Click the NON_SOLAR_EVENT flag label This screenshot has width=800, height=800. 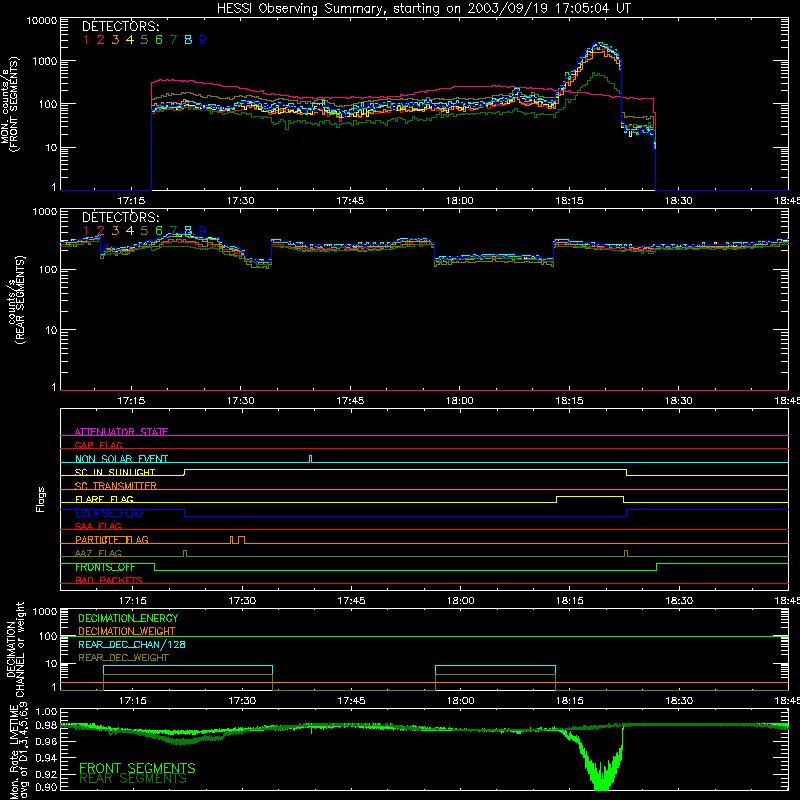[121, 459]
